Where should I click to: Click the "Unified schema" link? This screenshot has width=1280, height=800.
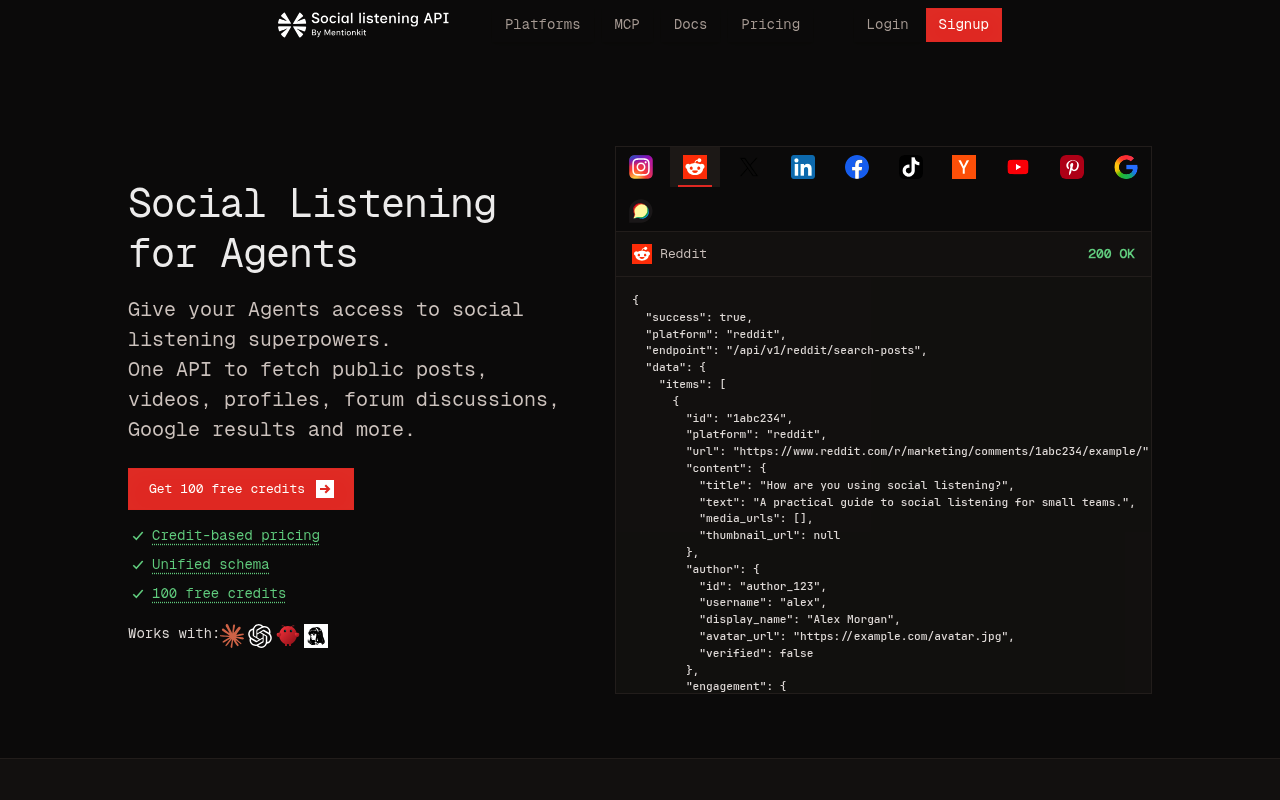coord(211,565)
